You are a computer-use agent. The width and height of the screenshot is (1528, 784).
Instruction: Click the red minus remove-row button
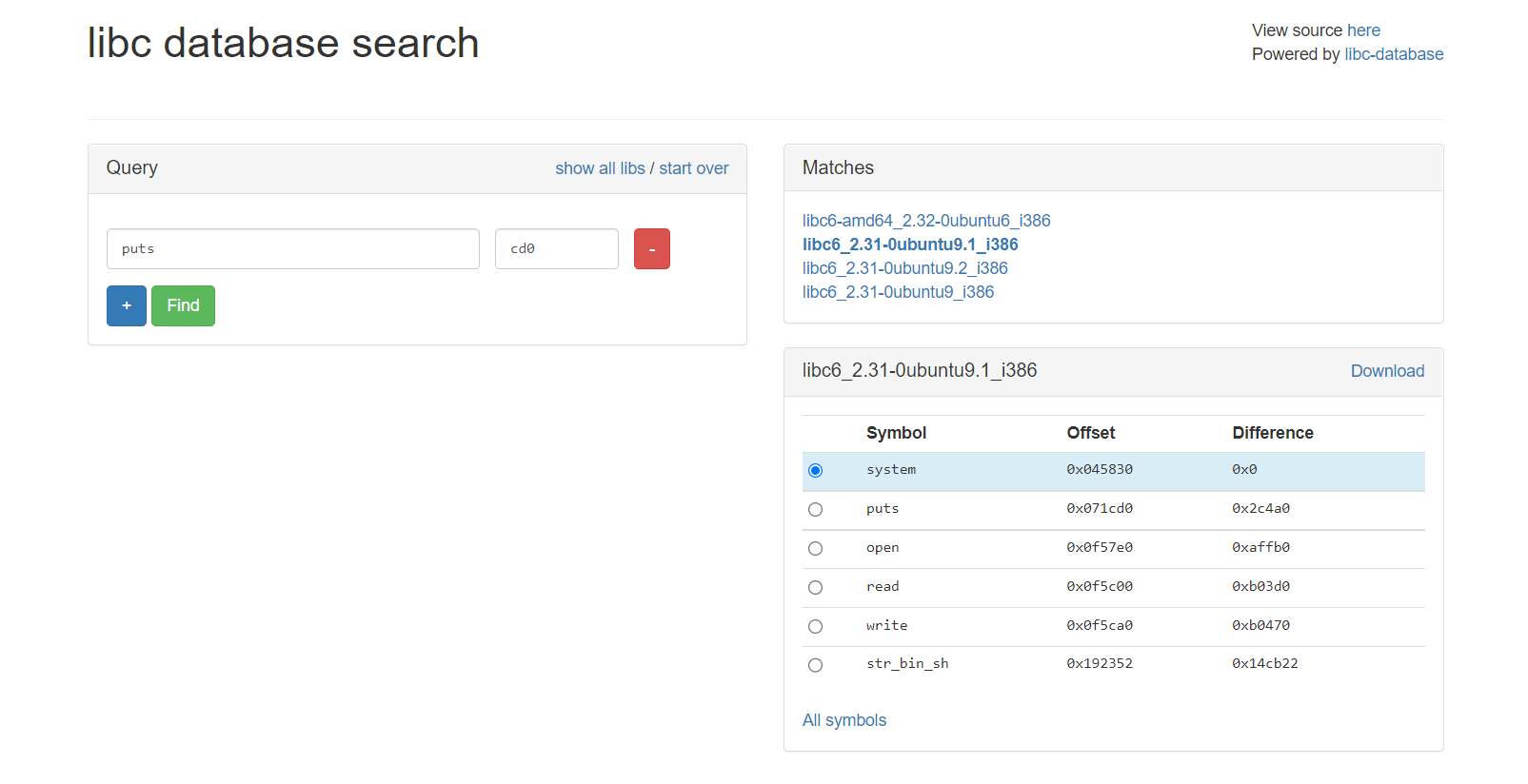(651, 248)
